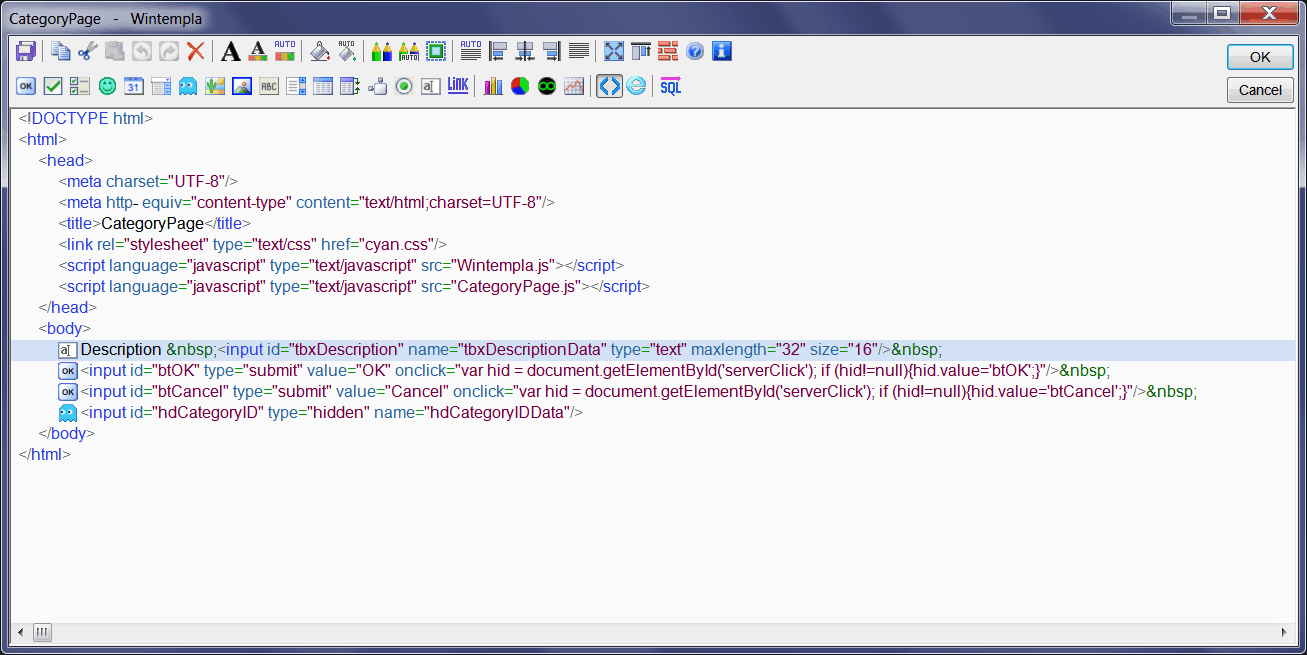The height and width of the screenshot is (655, 1307).
Task: Insert a text box control from the toolbar
Action: [431, 86]
